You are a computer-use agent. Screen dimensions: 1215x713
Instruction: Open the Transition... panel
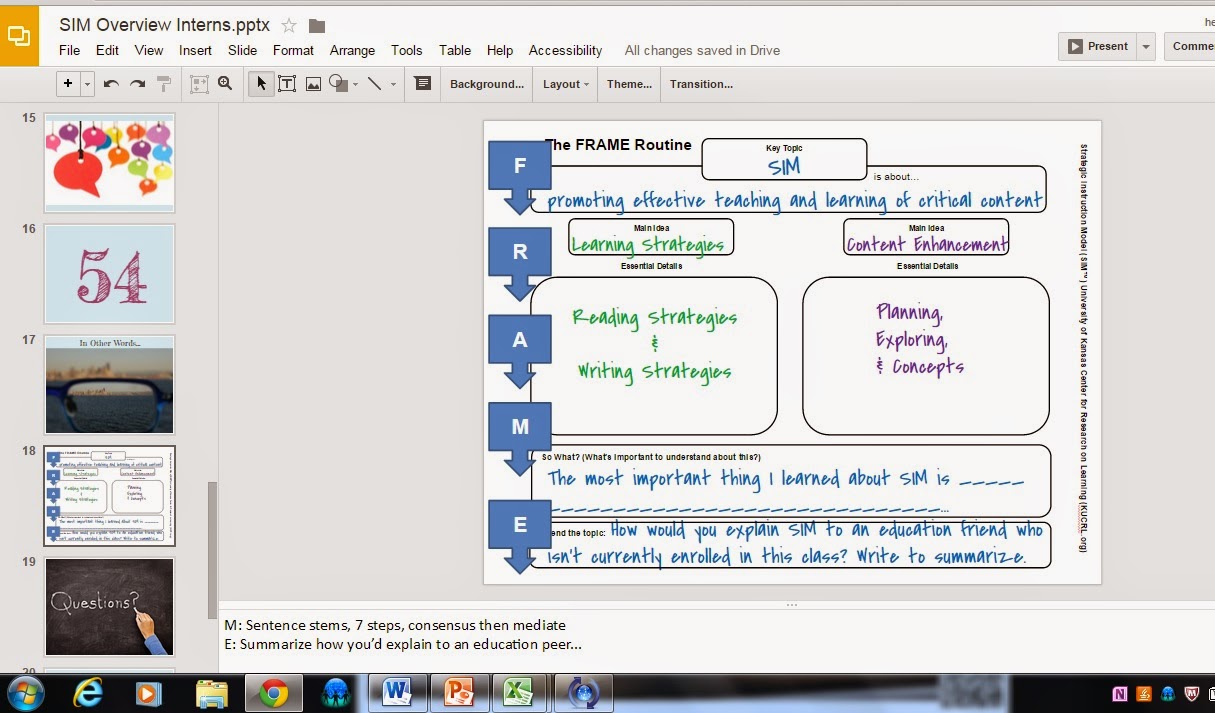(x=701, y=84)
